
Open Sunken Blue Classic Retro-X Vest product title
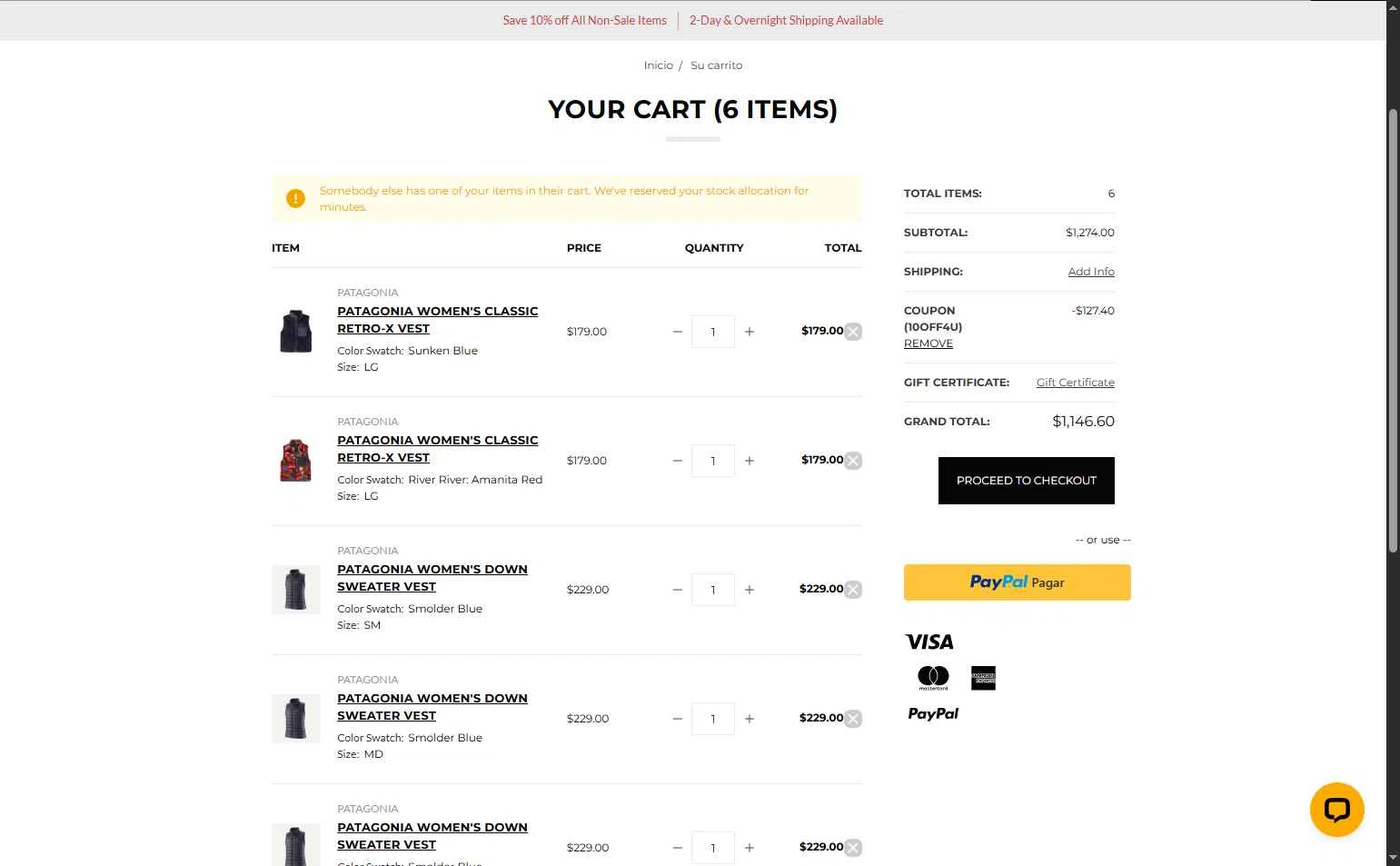pyautogui.click(x=438, y=320)
